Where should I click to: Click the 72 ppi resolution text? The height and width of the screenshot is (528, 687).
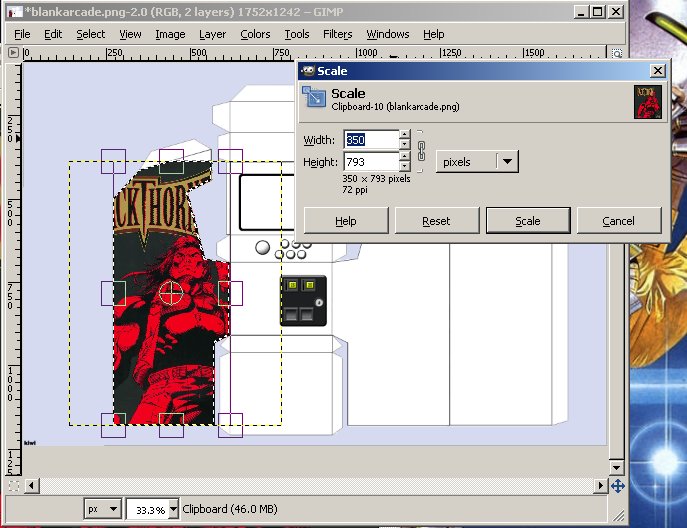(x=355, y=190)
